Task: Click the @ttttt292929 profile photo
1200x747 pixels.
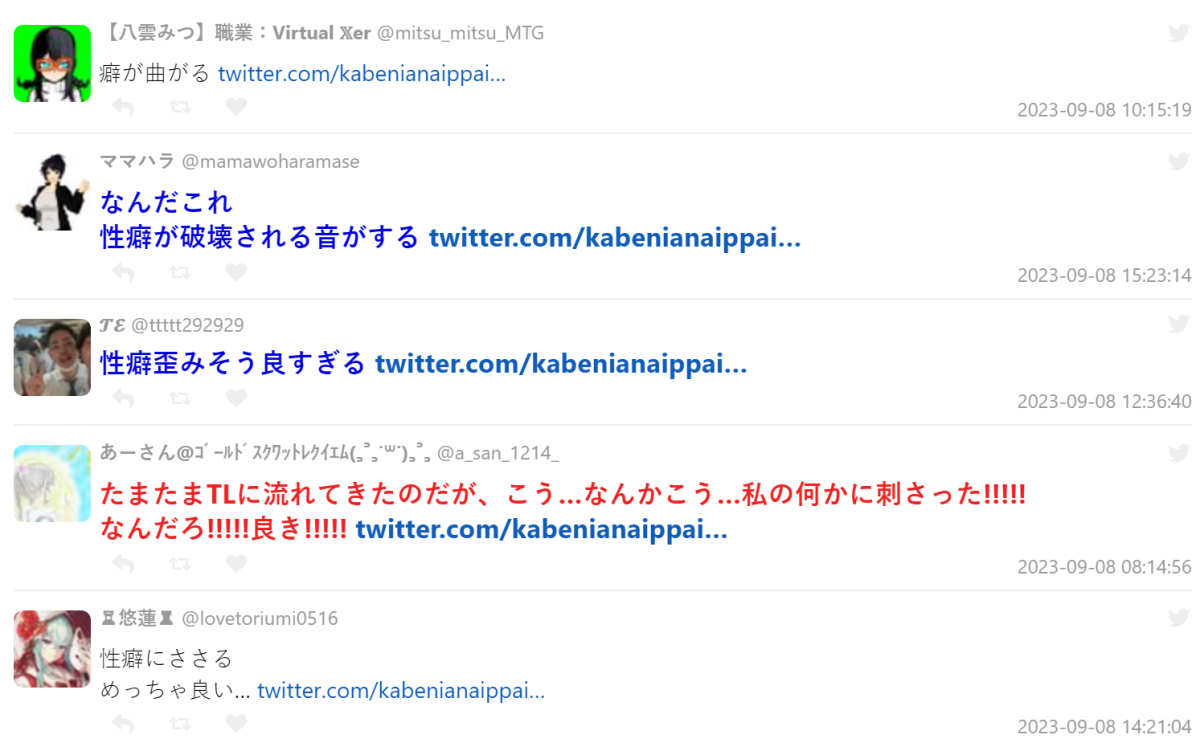Action: (x=52, y=357)
